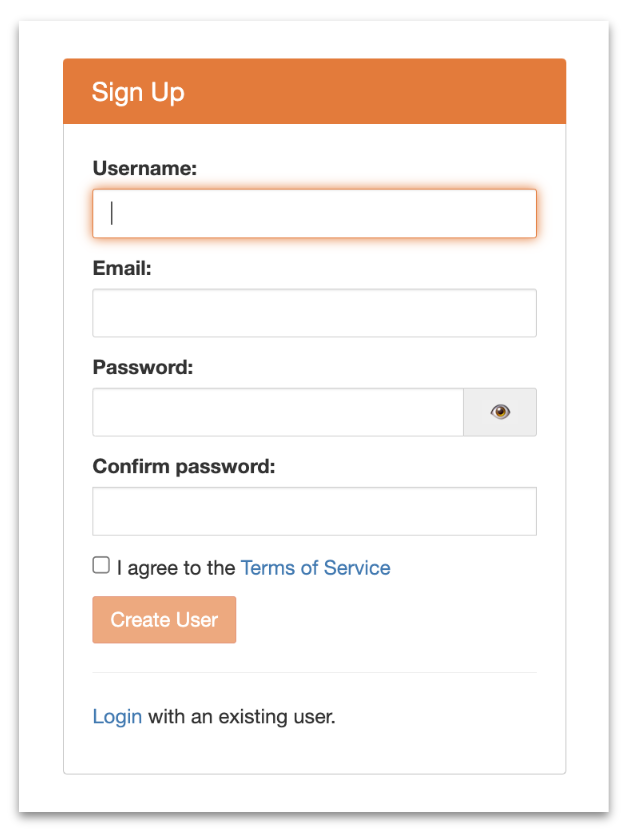Click the Sign Up header bar
Image resolution: width=632 pixels, height=832 pixels.
(x=314, y=91)
